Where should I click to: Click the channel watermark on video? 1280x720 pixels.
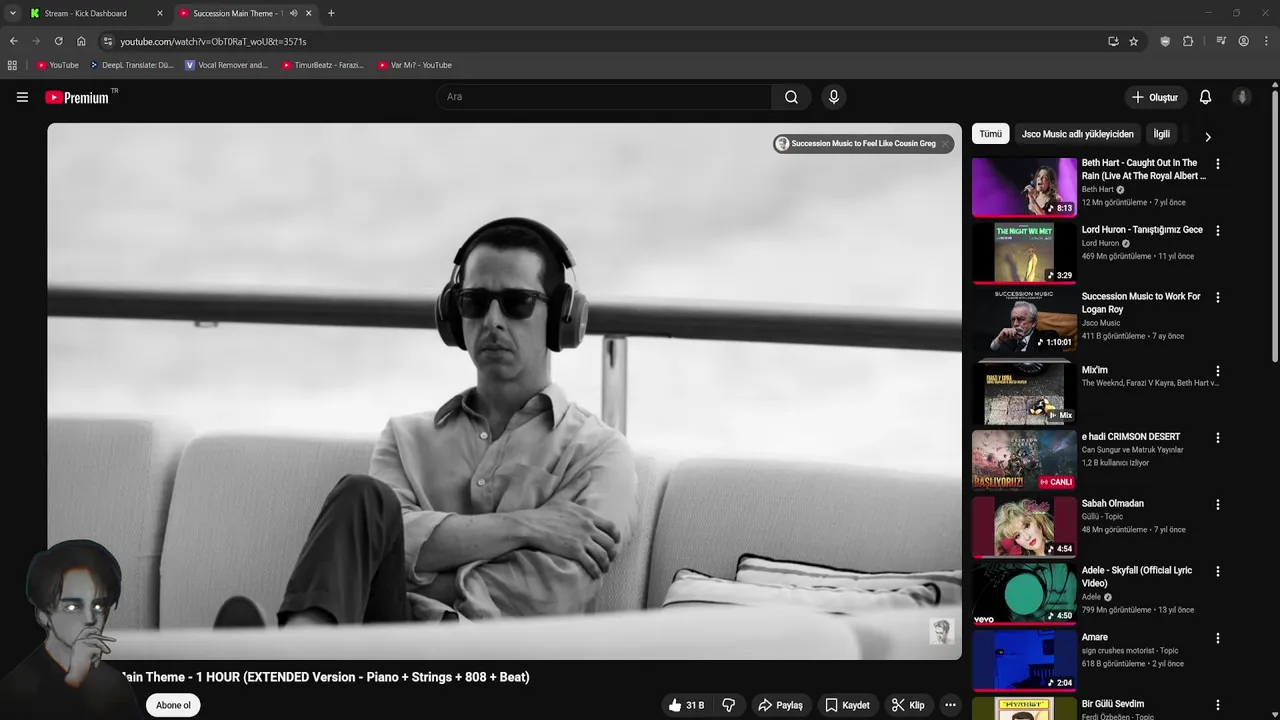tap(941, 630)
